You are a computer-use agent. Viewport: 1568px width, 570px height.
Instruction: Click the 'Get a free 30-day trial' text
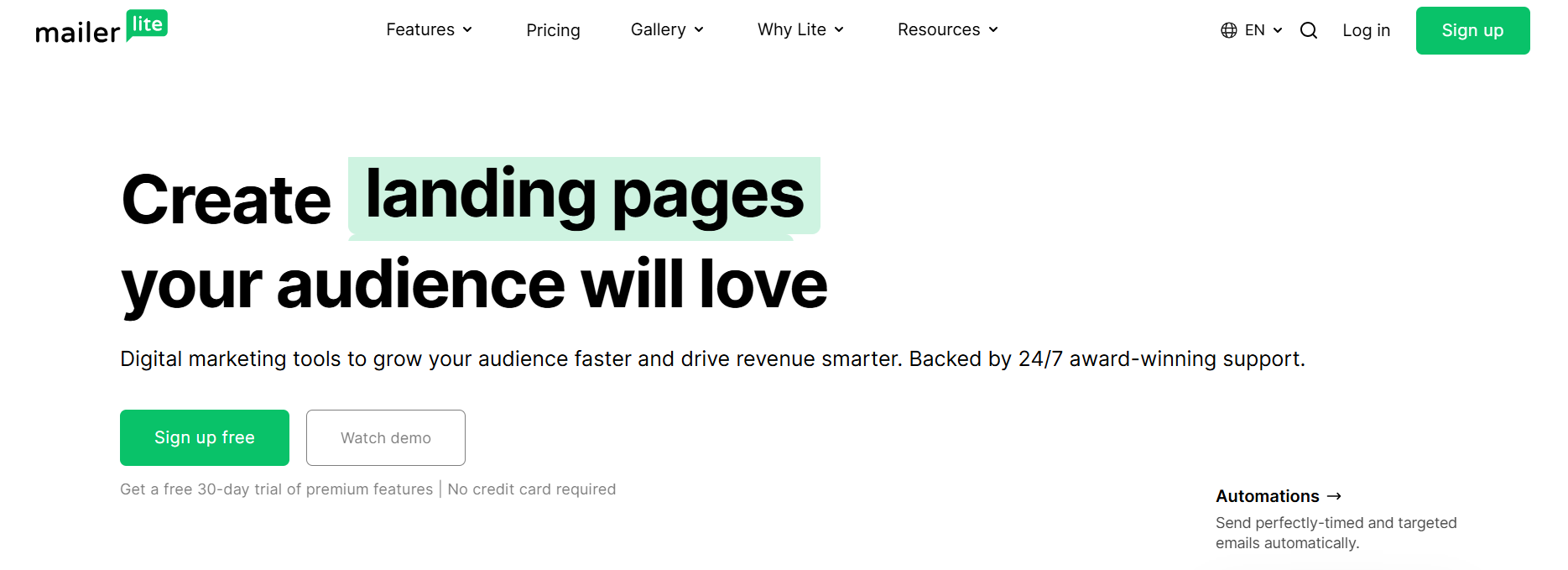pyautogui.click(x=277, y=489)
